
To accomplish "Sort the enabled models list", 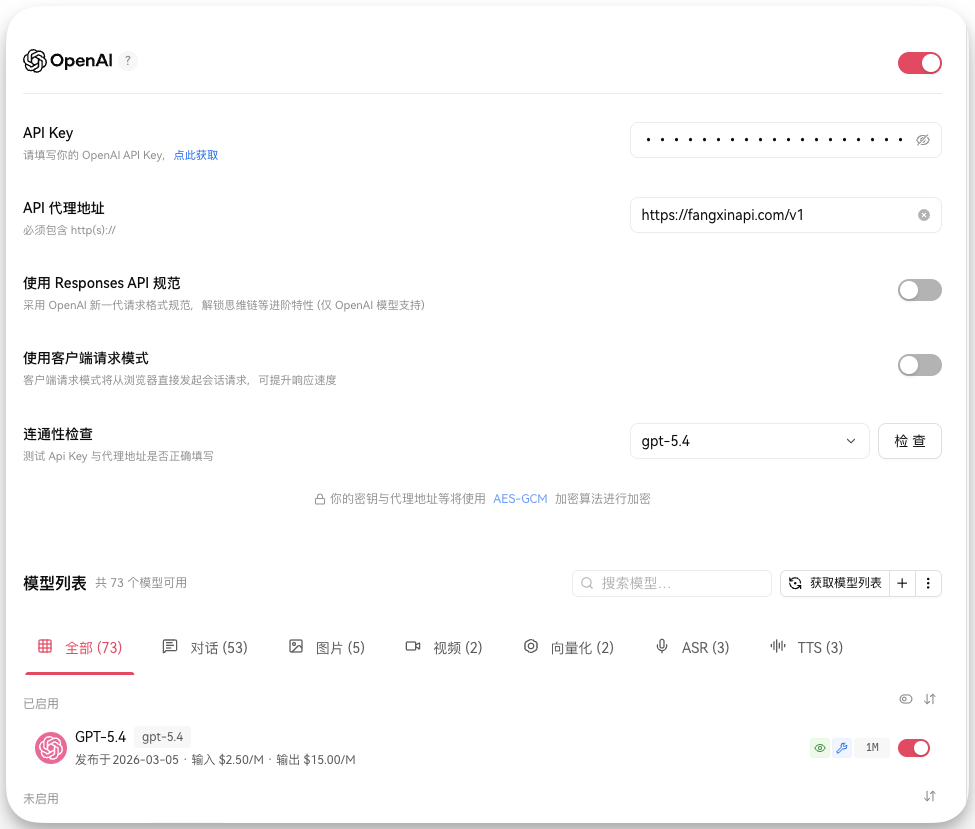I will tap(930, 699).
